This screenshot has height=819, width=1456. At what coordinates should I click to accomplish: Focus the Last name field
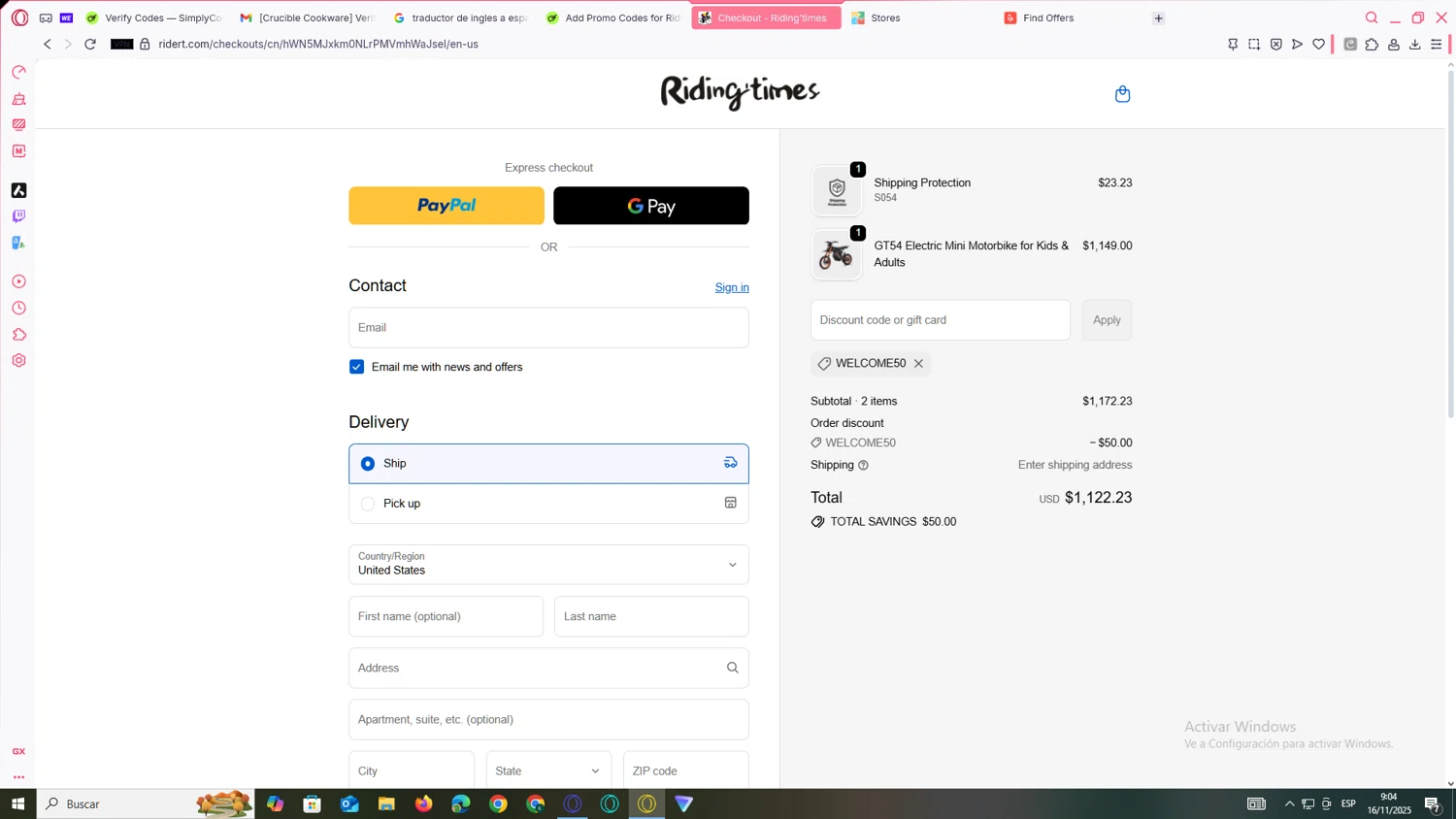[x=651, y=616]
